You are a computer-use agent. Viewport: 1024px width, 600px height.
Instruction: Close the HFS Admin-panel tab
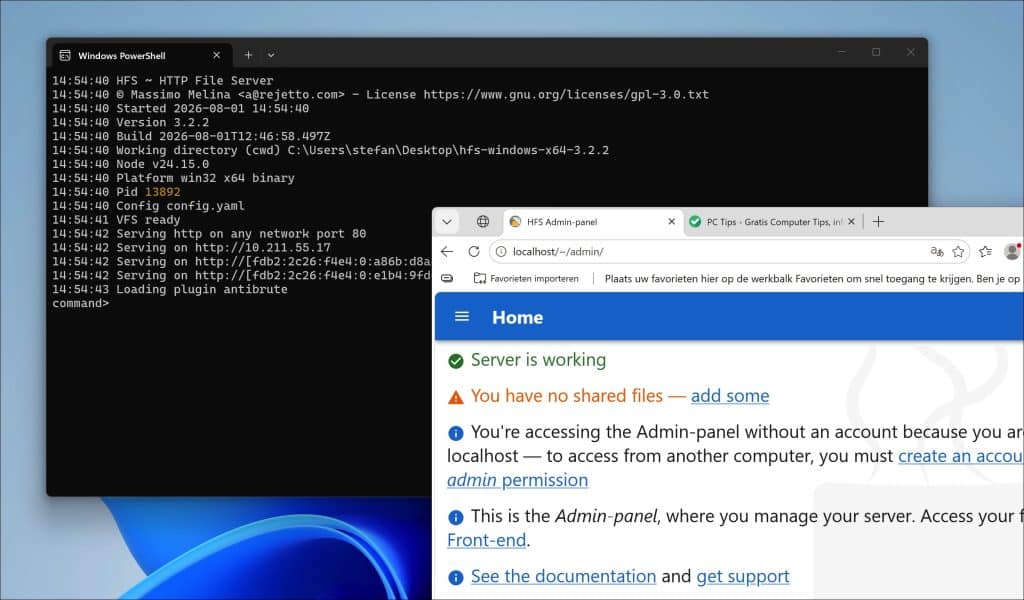(671, 222)
